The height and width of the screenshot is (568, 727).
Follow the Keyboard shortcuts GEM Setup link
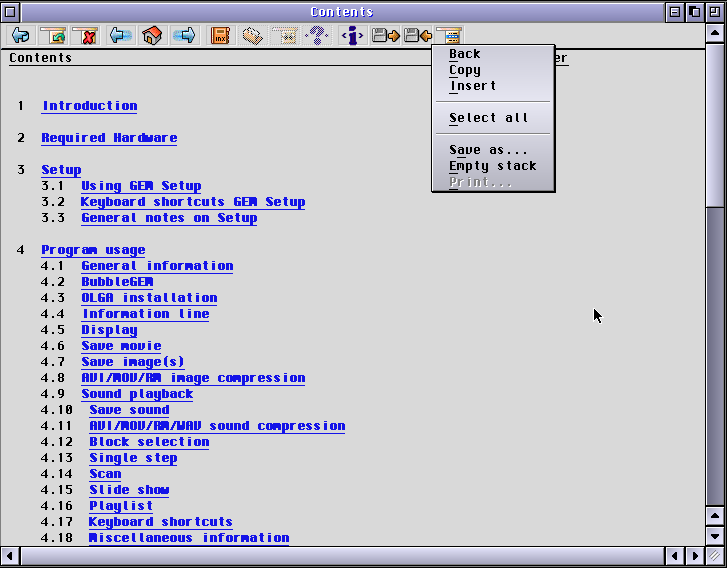(x=193, y=202)
